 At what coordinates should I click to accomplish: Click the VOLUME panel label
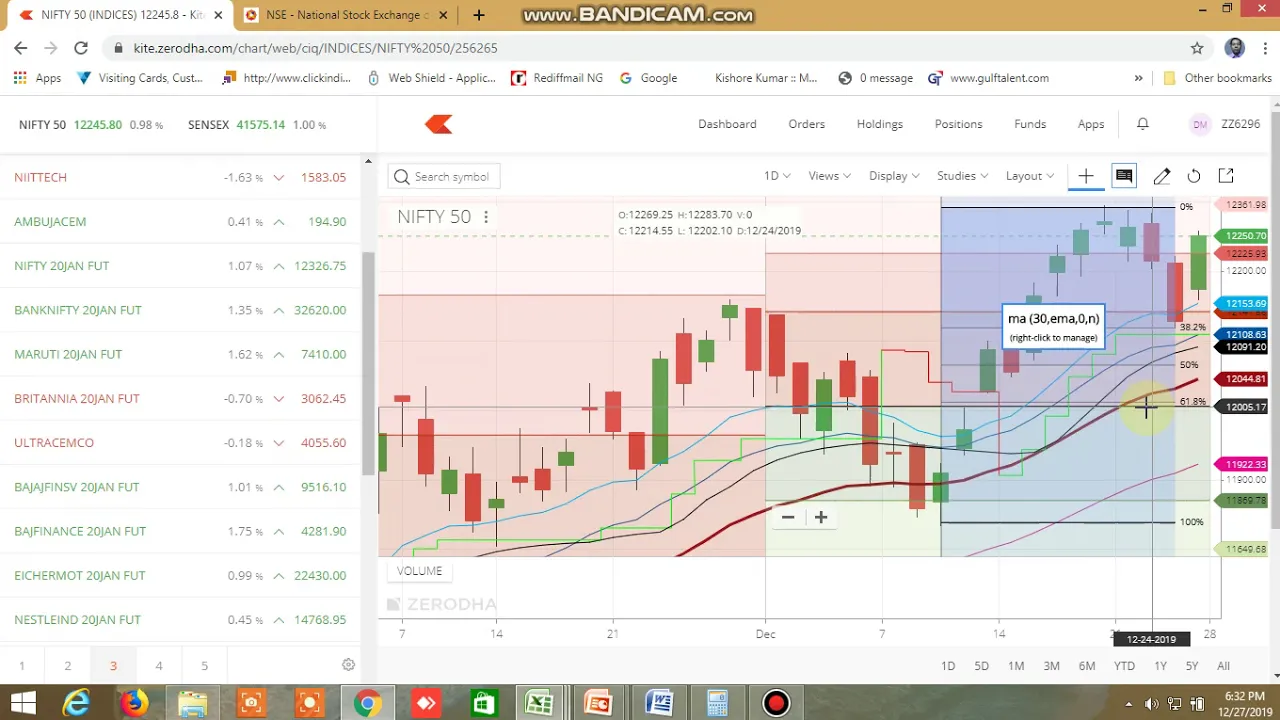click(x=419, y=571)
